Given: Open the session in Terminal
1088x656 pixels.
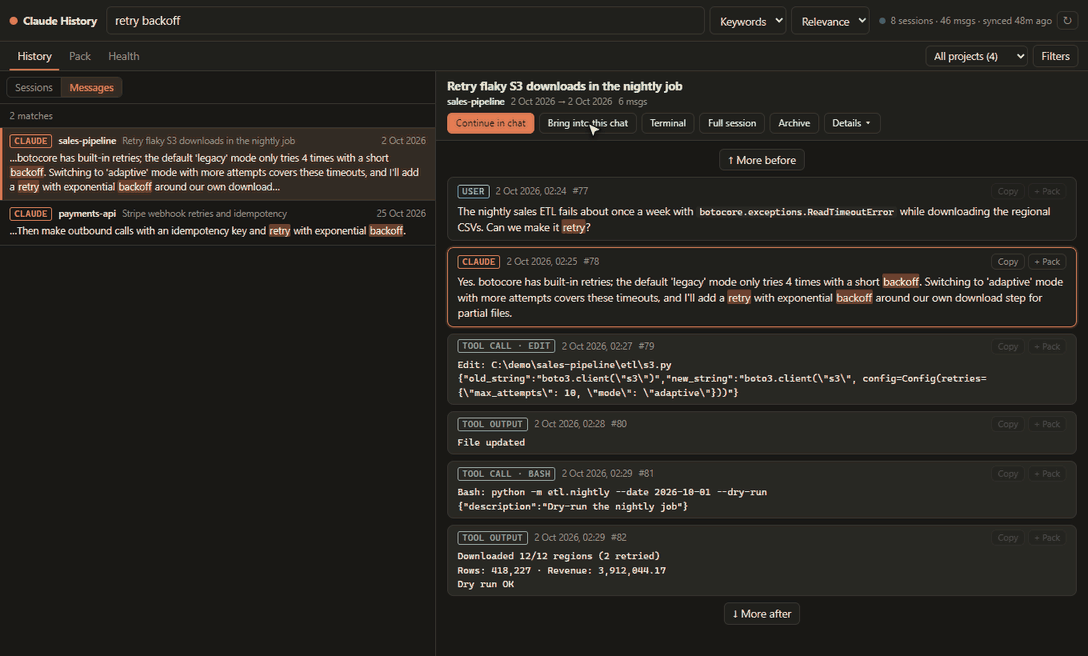Looking at the screenshot, I should [668, 123].
